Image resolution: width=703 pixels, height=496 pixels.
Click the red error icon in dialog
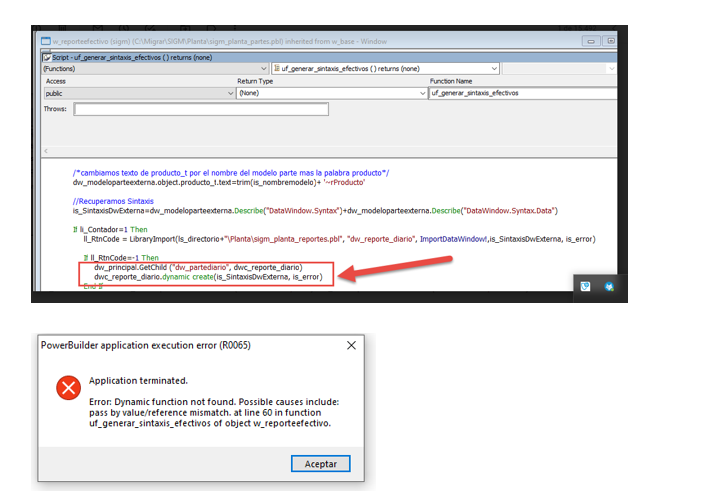pos(69,388)
